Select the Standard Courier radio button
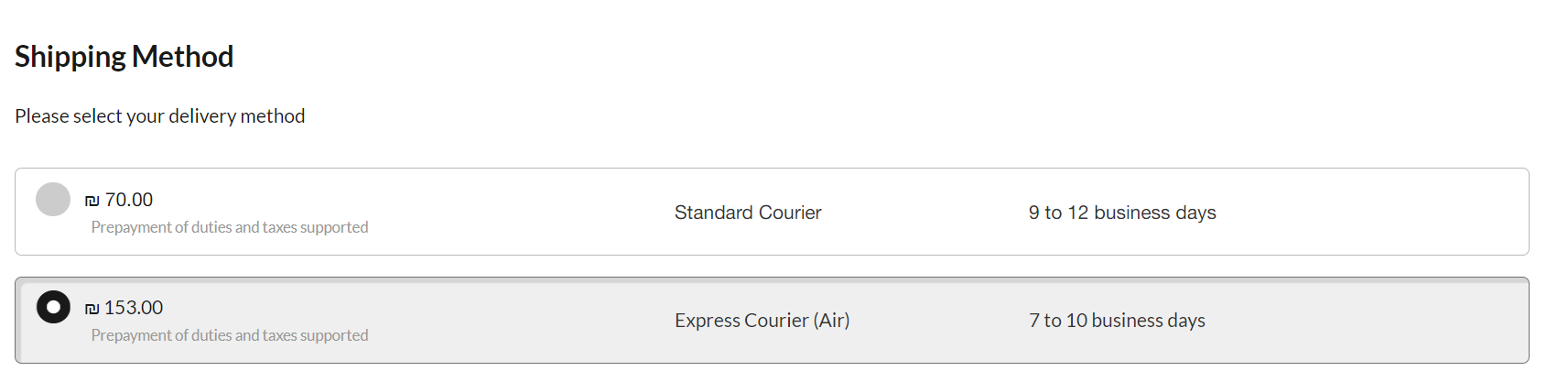Screen dimensions: 1568x382 click(x=53, y=200)
